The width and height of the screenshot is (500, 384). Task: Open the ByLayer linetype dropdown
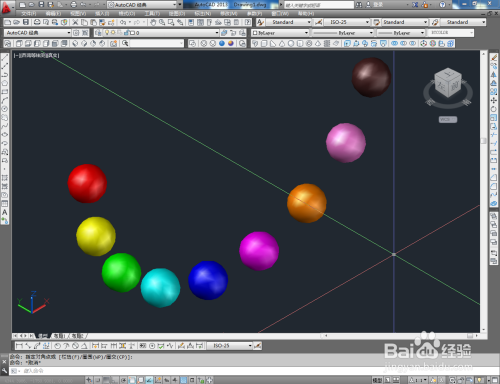343,33
